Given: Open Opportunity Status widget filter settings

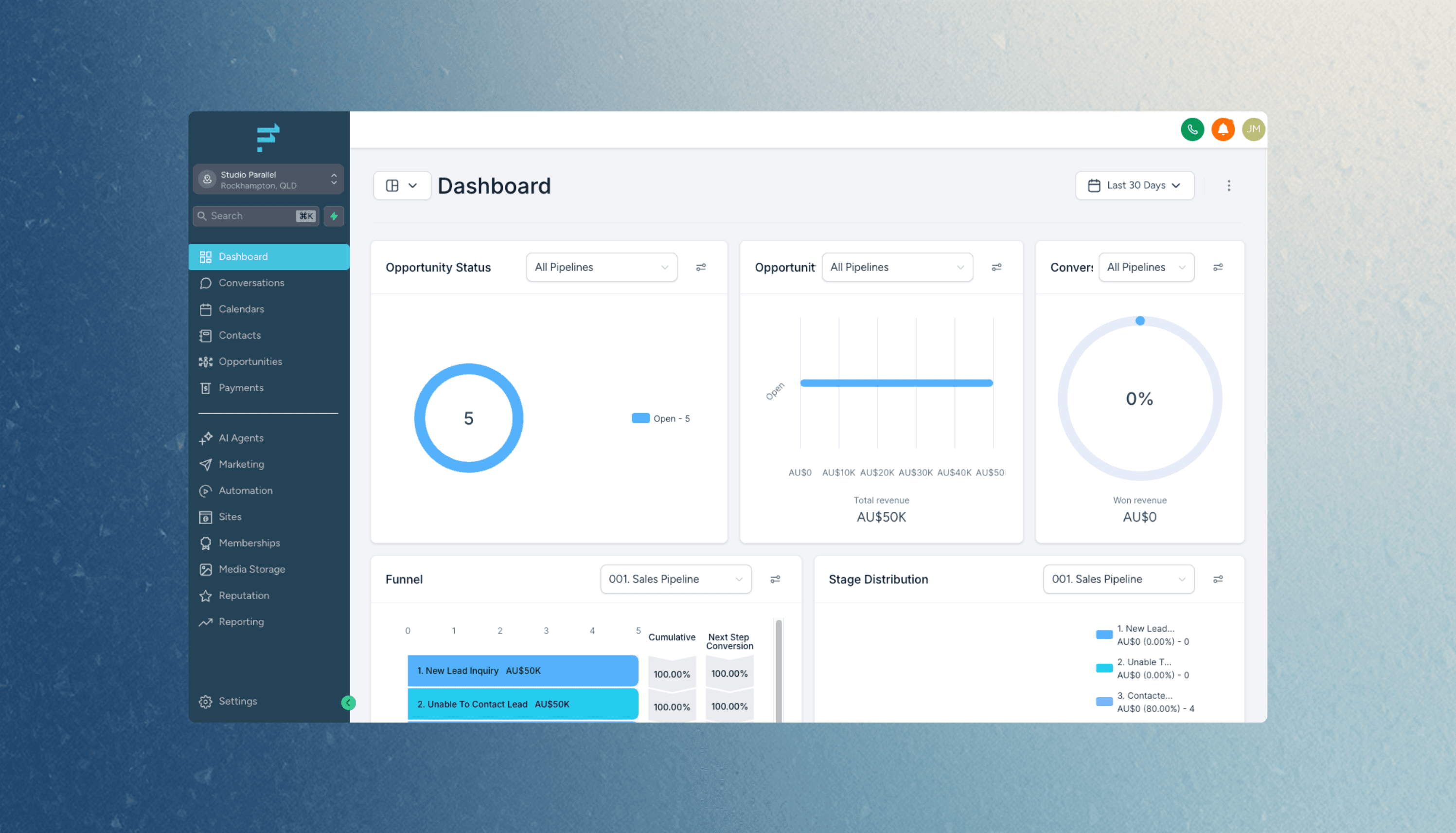Looking at the screenshot, I should (701, 267).
